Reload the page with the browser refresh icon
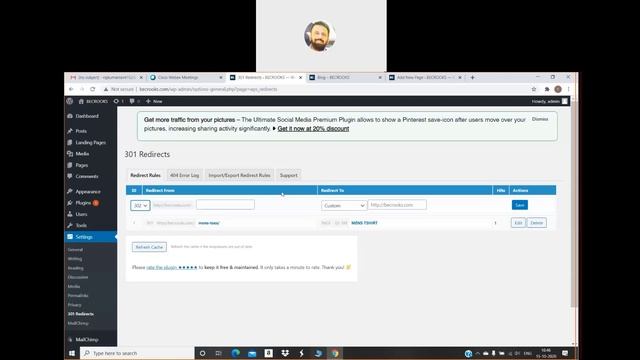The image size is (640, 360). point(93,89)
